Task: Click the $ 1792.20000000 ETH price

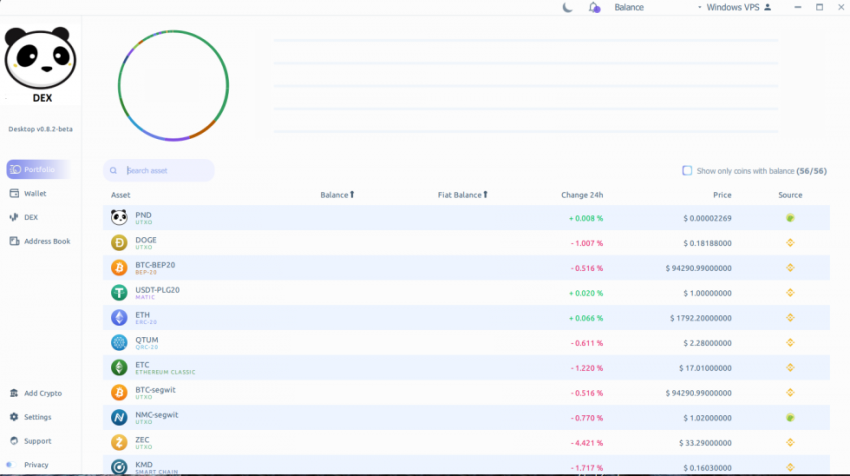Action: coord(700,318)
